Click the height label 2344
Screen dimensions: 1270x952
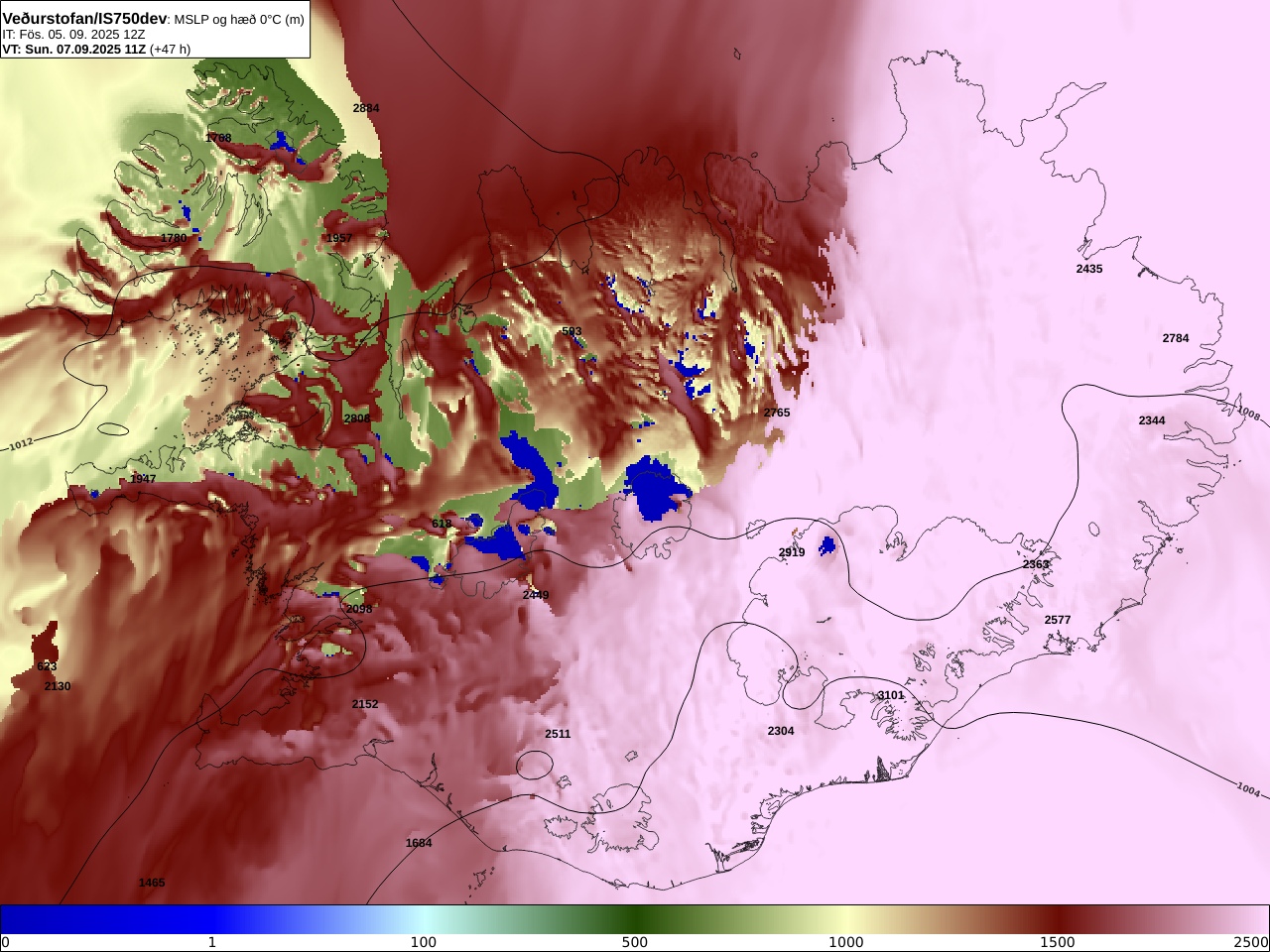(1152, 420)
